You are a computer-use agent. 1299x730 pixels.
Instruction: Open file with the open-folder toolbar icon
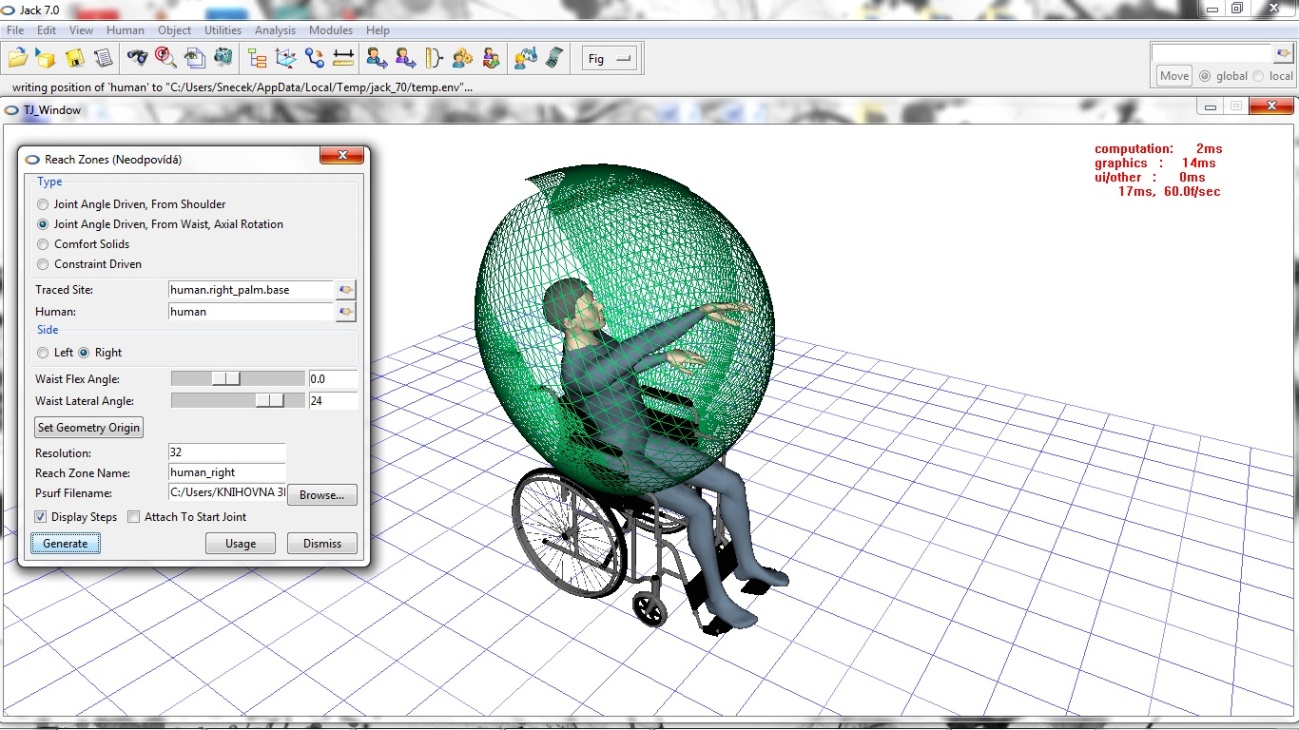click(x=18, y=58)
